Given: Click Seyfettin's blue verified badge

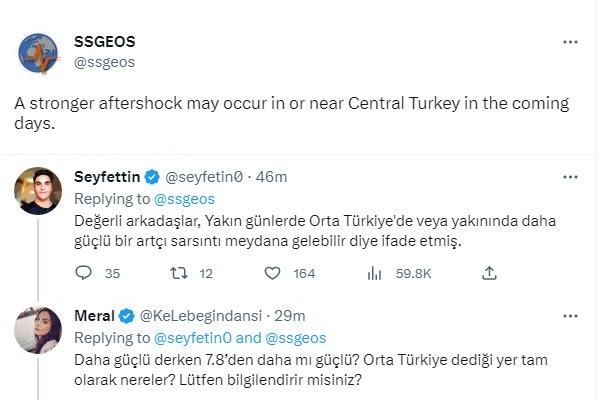Looking at the screenshot, I should click(x=155, y=177).
